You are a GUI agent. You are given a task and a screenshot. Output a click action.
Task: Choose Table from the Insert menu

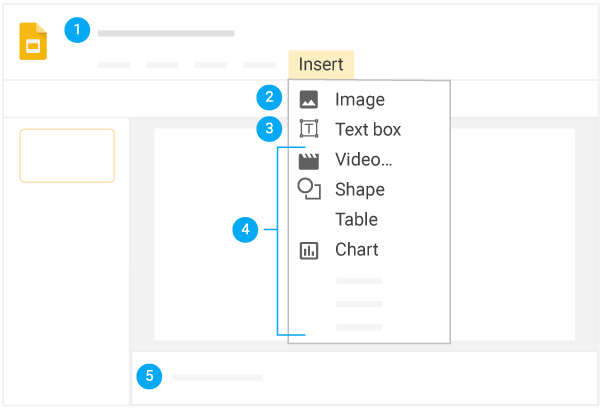[356, 220]
